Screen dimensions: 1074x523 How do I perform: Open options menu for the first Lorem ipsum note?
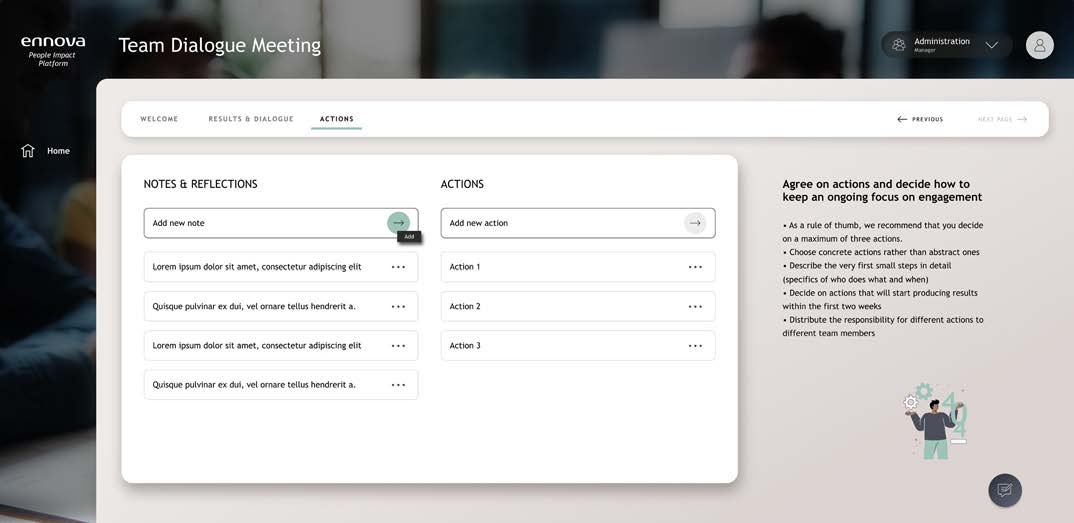[x=398, y=267]
